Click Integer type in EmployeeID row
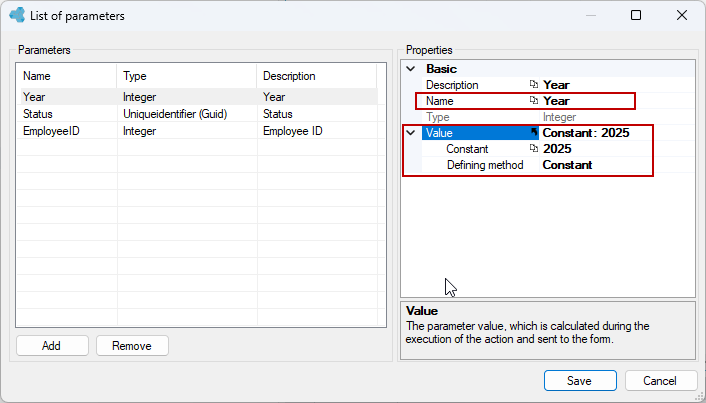706x403 pixels. (x=140, y=131)
